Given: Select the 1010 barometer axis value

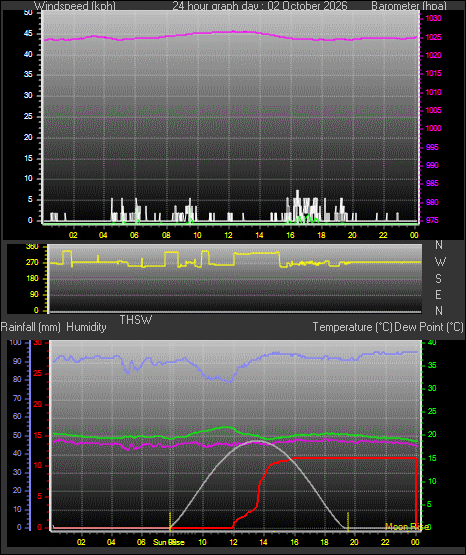Looking at the screenshot, I should 433,92.
